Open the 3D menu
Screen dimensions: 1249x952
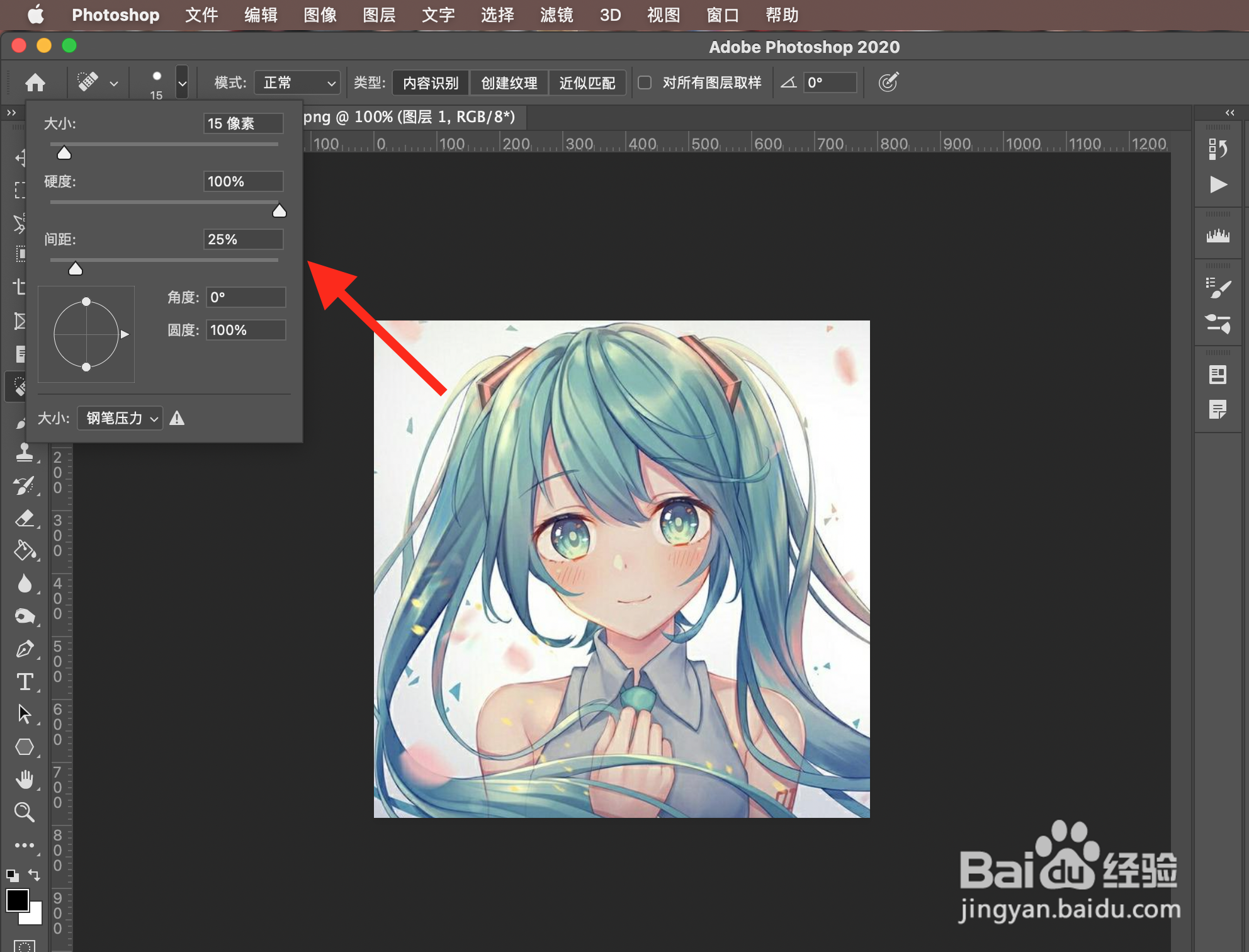click(x=610, y=15)
